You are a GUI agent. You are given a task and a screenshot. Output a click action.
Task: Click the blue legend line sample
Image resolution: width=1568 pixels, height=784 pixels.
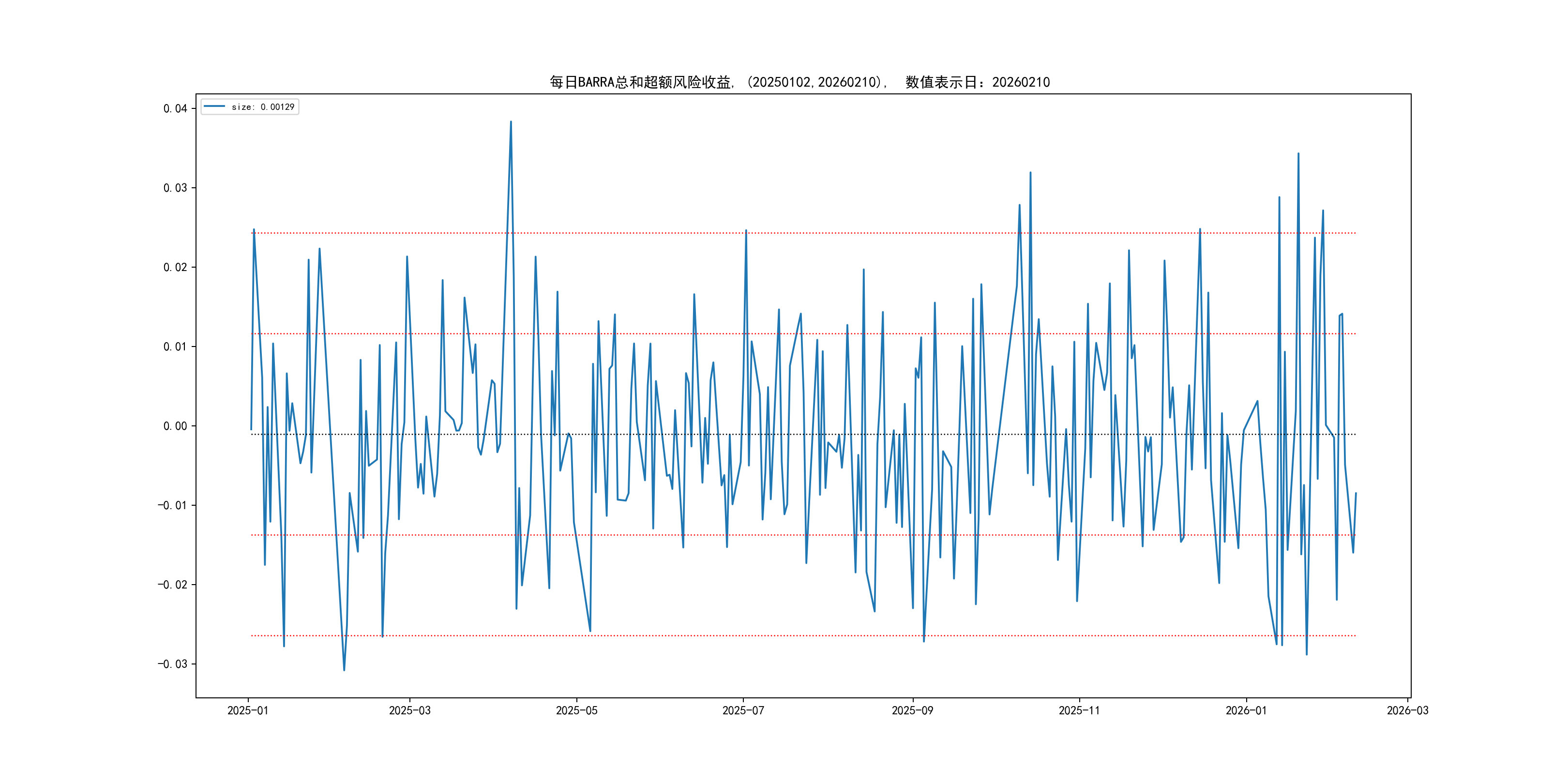point(214,106)
